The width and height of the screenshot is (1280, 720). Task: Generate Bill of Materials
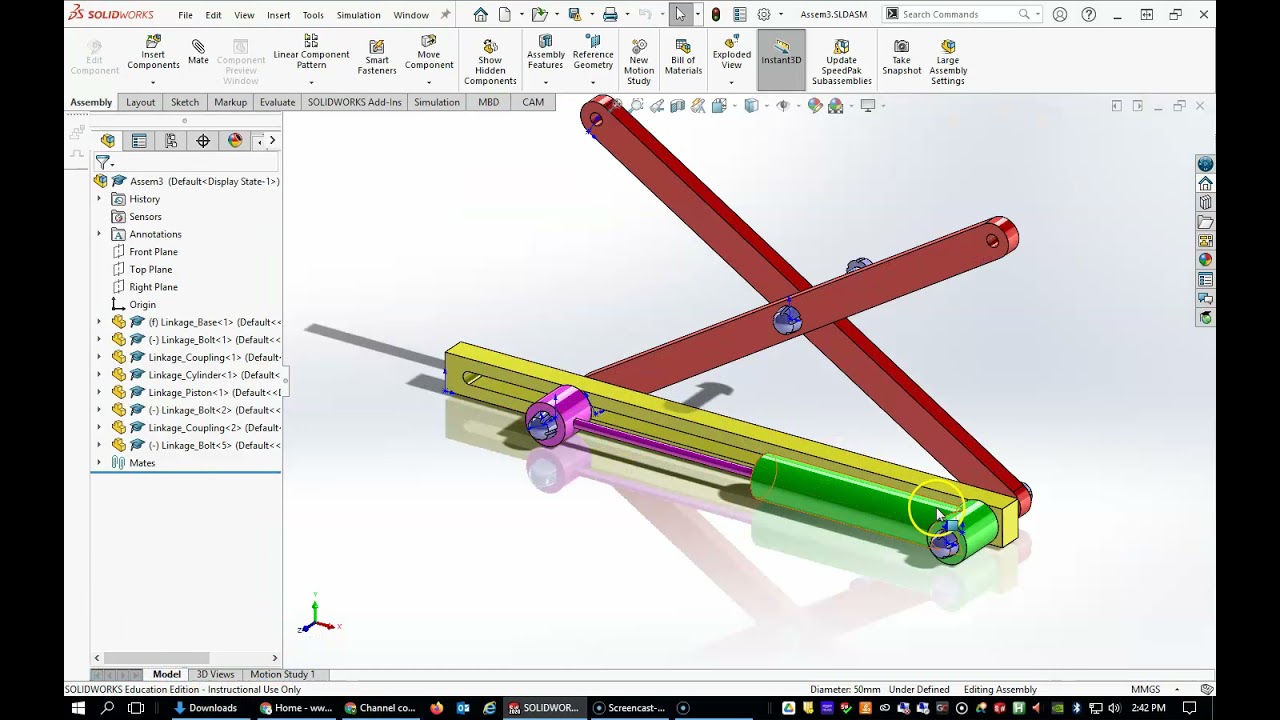(x=683, y=58)
